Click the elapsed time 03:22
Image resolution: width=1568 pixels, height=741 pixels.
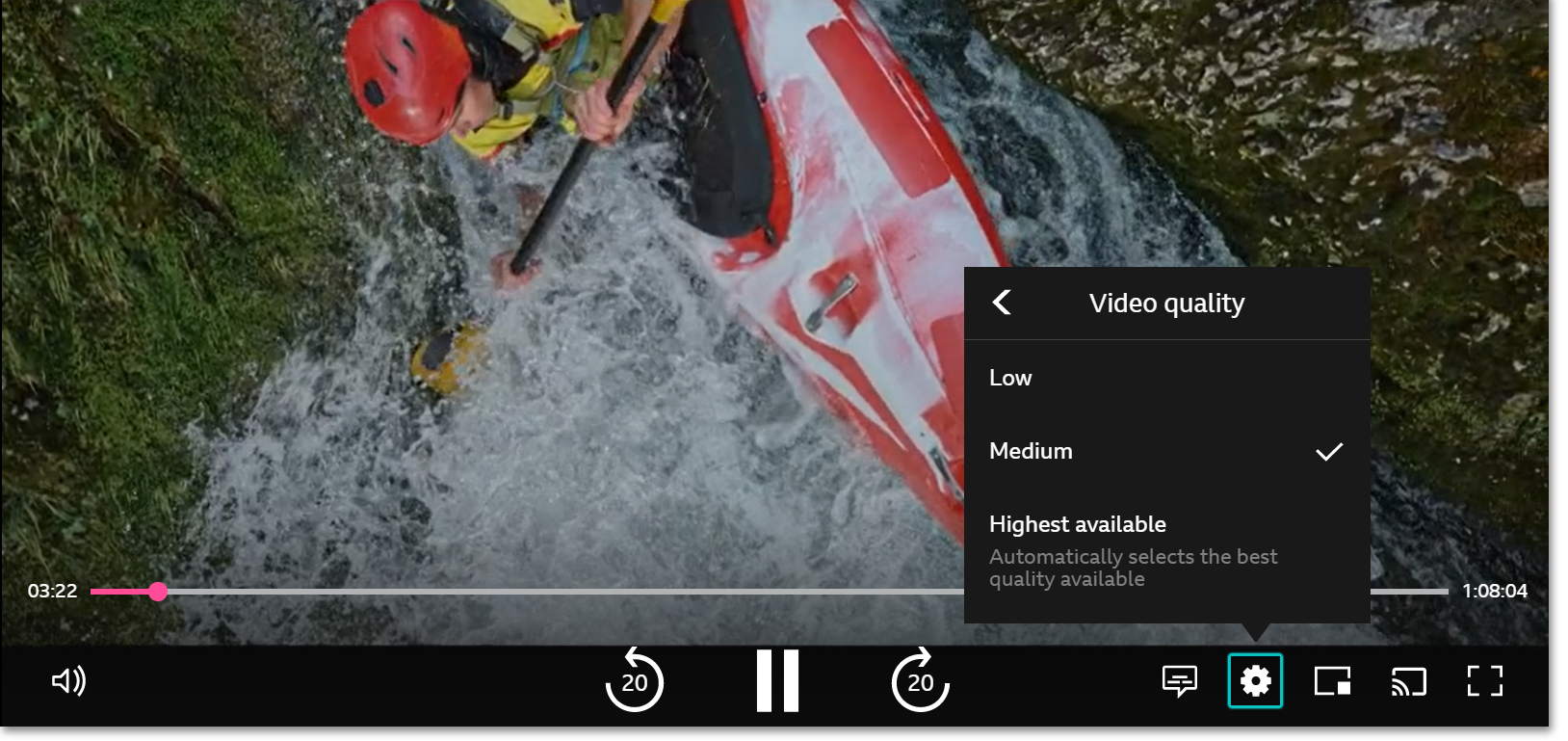tap(52, 591)
